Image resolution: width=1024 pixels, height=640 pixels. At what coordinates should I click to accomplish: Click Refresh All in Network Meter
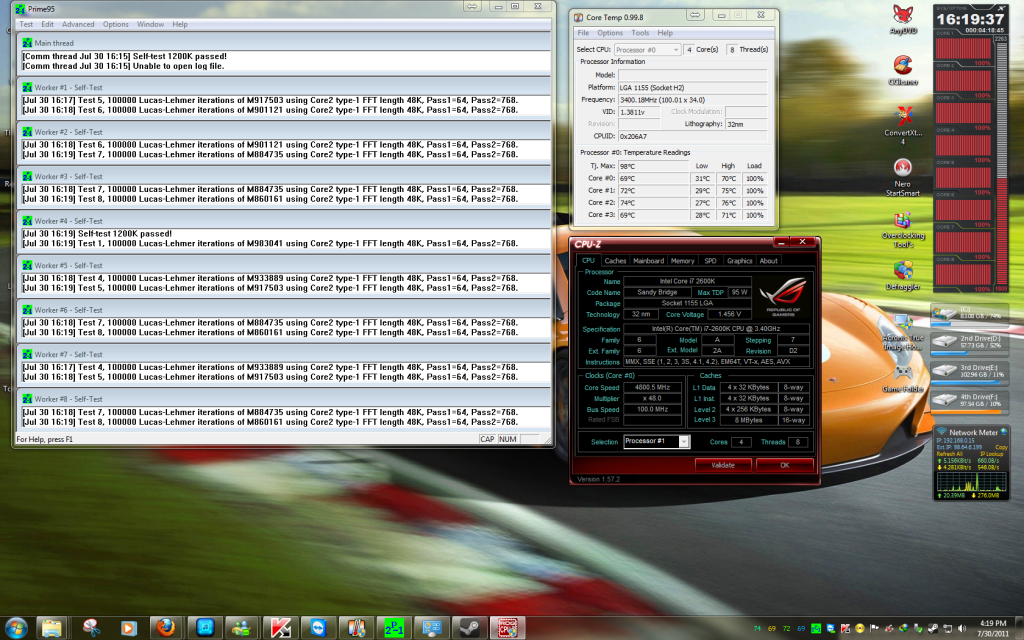coord(948,454)
